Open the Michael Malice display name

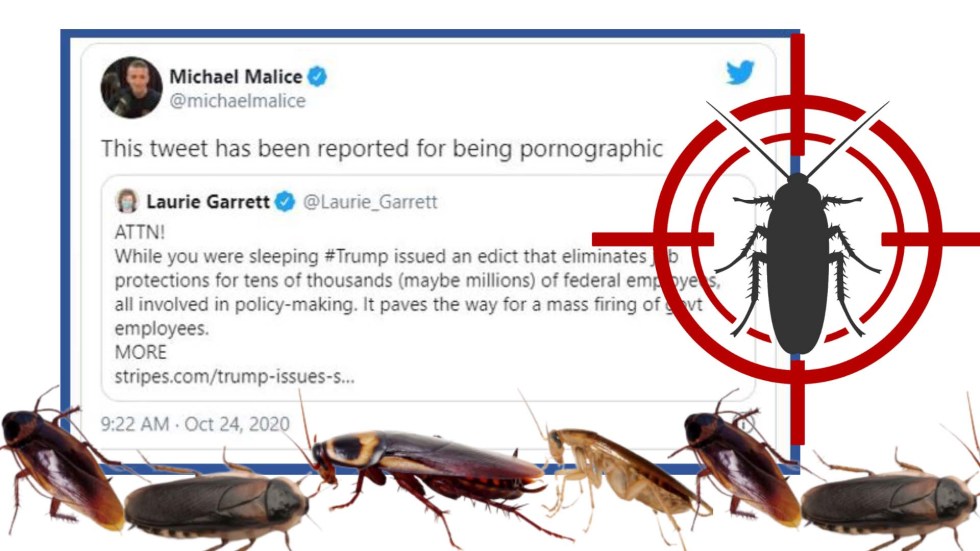[x=236, y=76]
